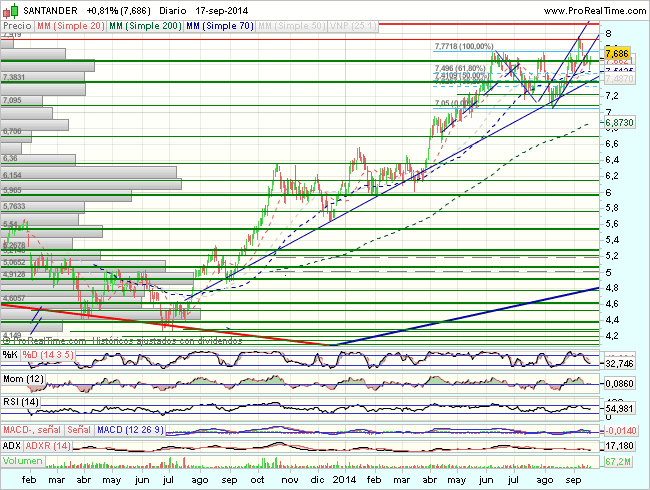Click the volume value 67,2M
The image size is (650, 490).
[x=618, y=461]
